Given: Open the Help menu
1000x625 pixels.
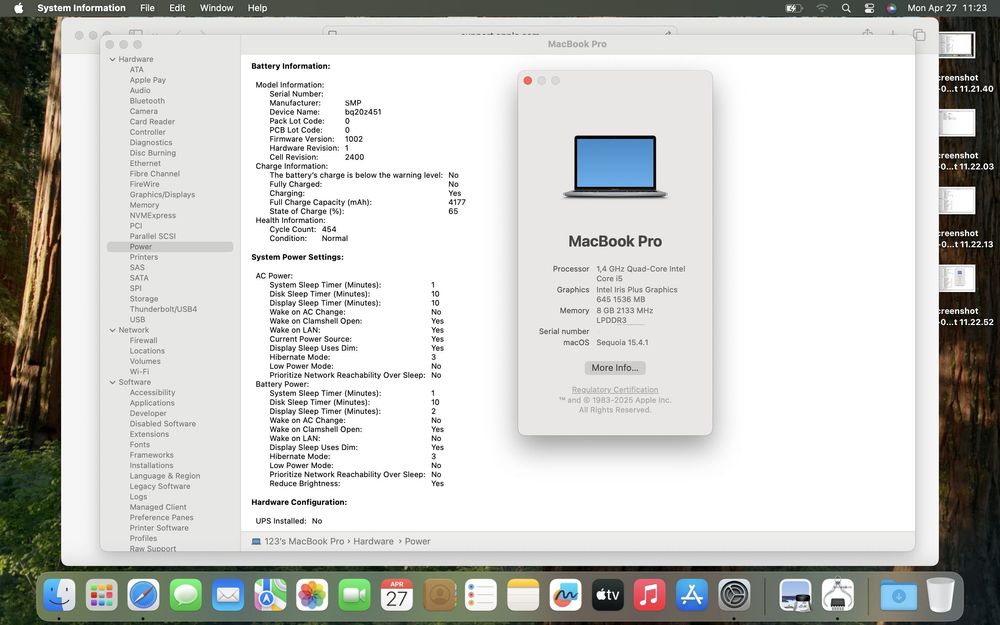Looking at the screenshot, I should (257, 8).
